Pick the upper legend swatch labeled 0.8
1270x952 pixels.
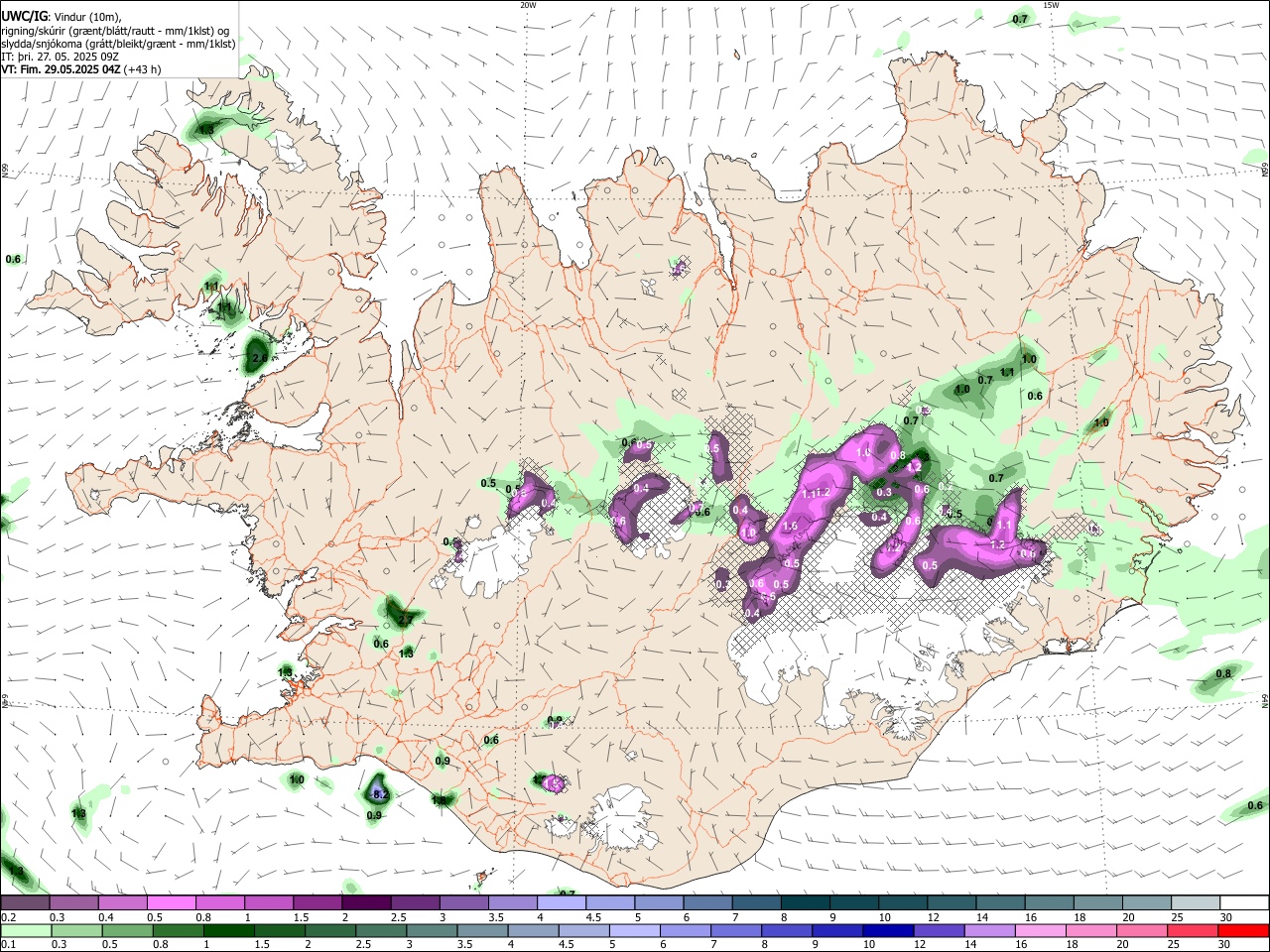(219, 902)
